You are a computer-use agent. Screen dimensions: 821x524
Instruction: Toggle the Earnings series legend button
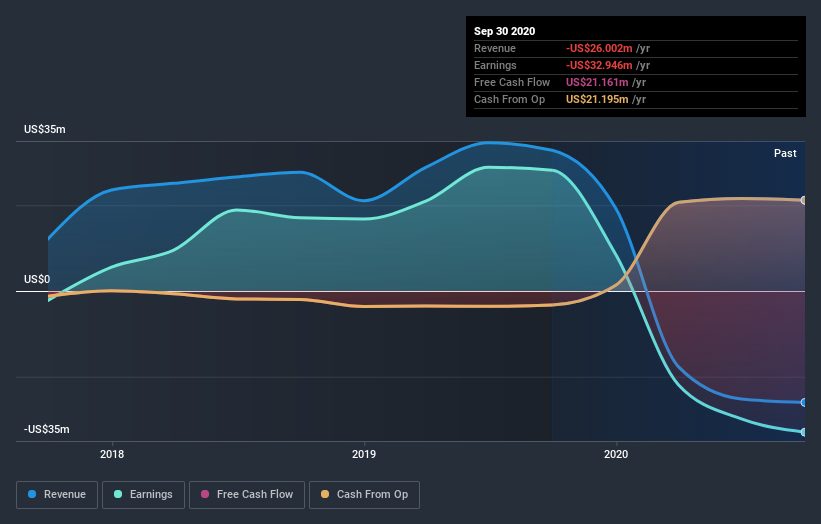click(x=143, y=495)
